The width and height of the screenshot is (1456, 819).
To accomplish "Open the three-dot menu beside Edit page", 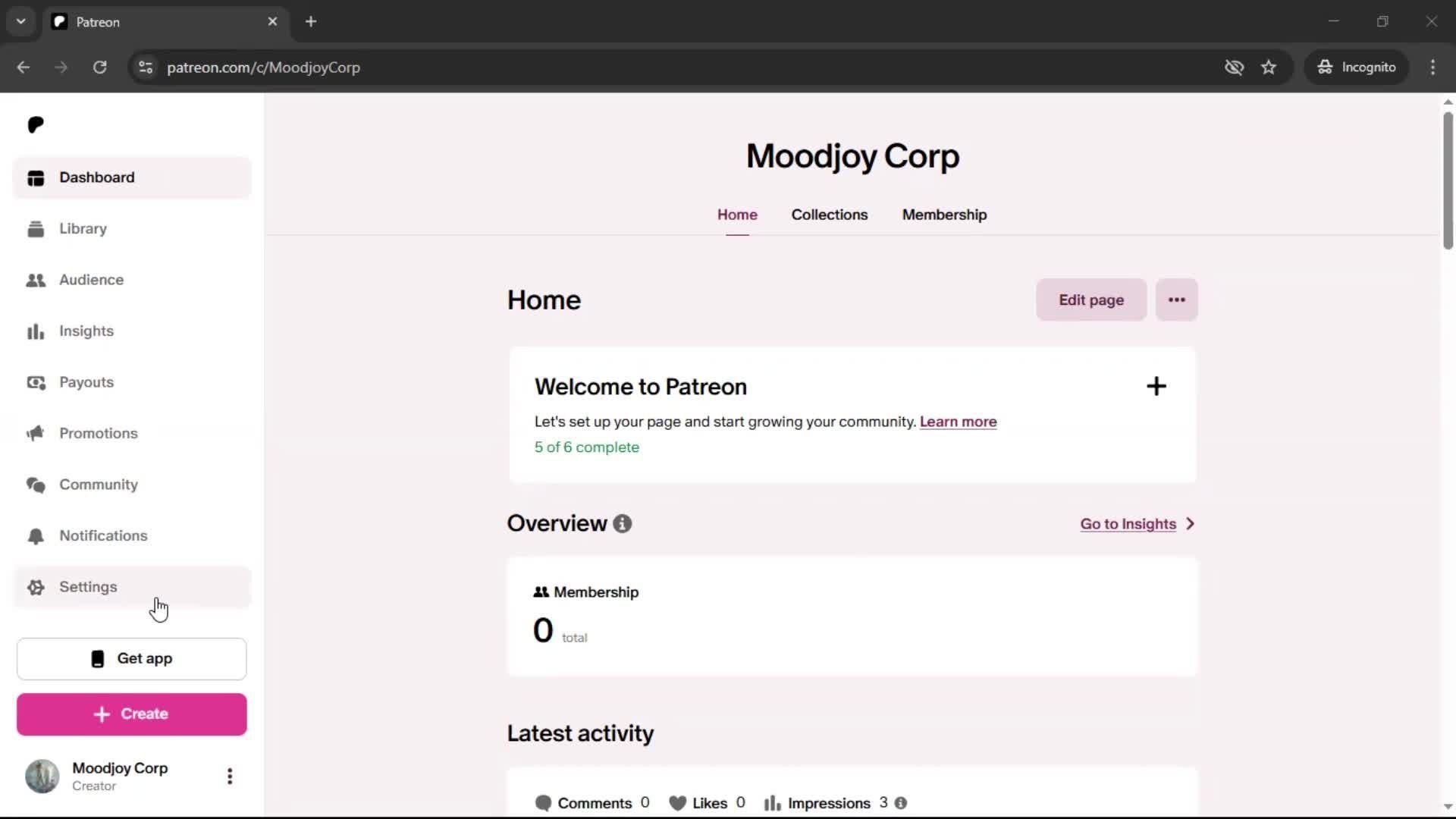I will pyautogui.click(x=1176, y=300).
